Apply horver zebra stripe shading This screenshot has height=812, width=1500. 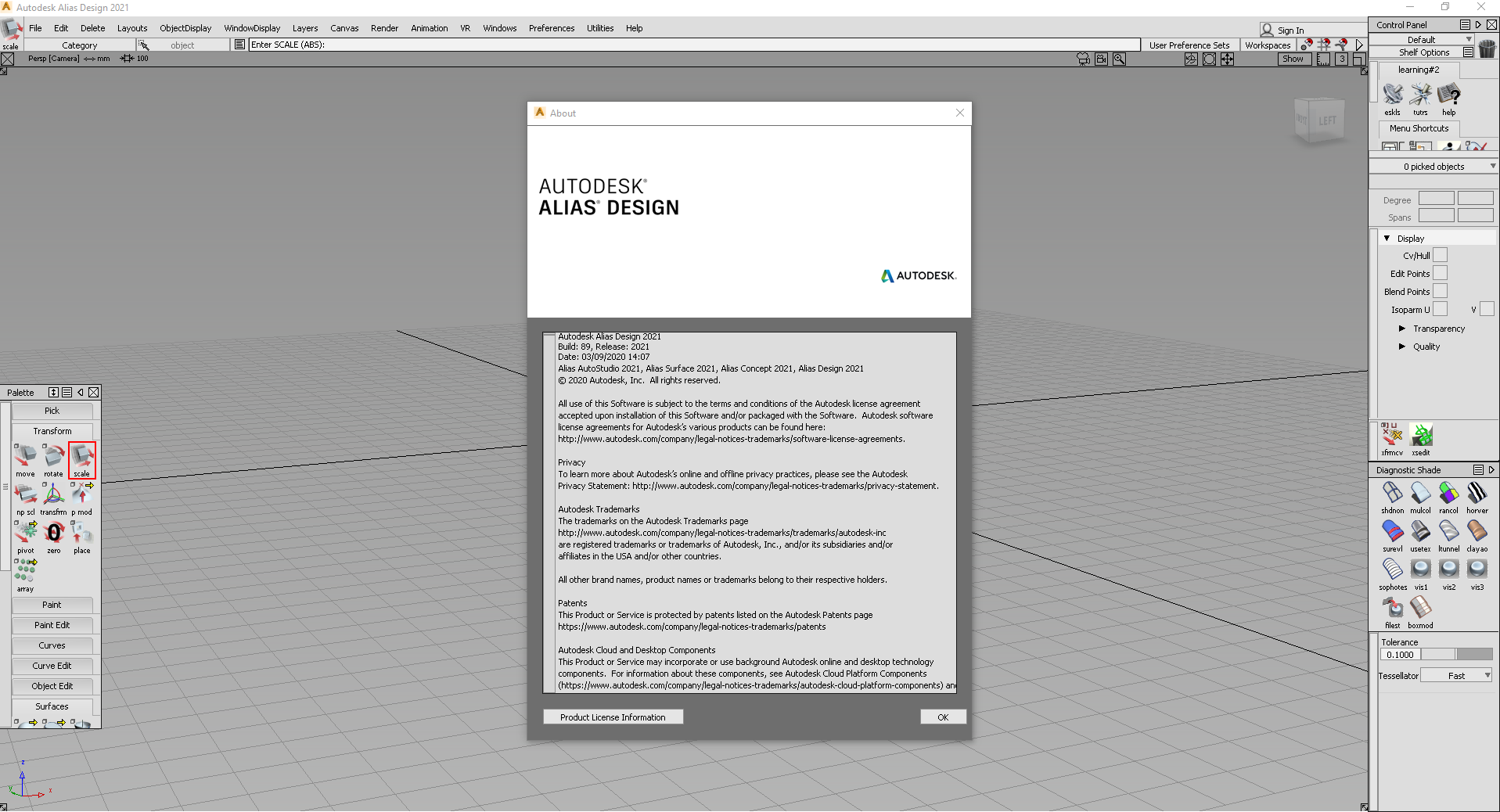pyautogui.click(x=1477, y=497)
